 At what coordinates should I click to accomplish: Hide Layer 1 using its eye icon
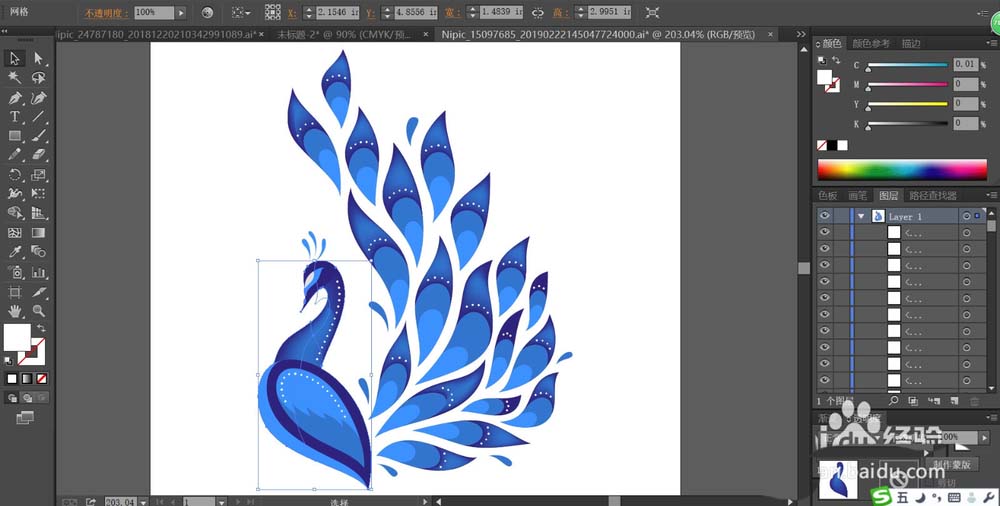click(825, 216)
